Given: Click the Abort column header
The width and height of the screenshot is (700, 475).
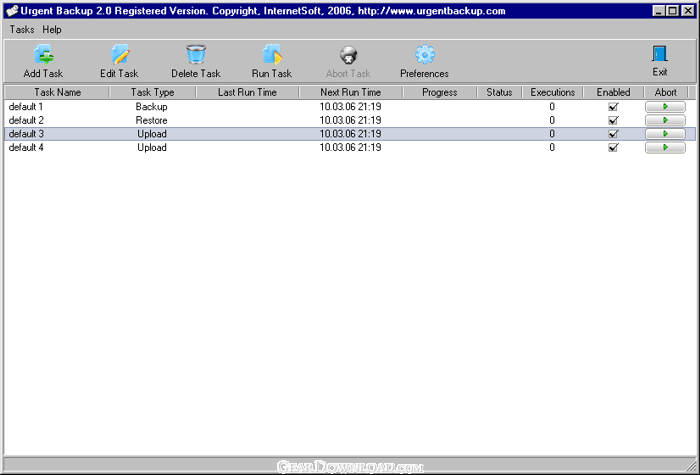Looking at the screenshot, I should pyautogui.click(x=666, y=92).
